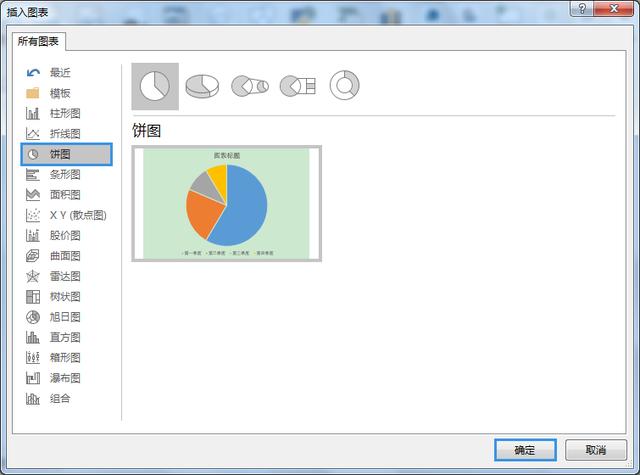Click the pie chart preview thumbnail
Screen dimensions: 640x475
coord(227,203)
